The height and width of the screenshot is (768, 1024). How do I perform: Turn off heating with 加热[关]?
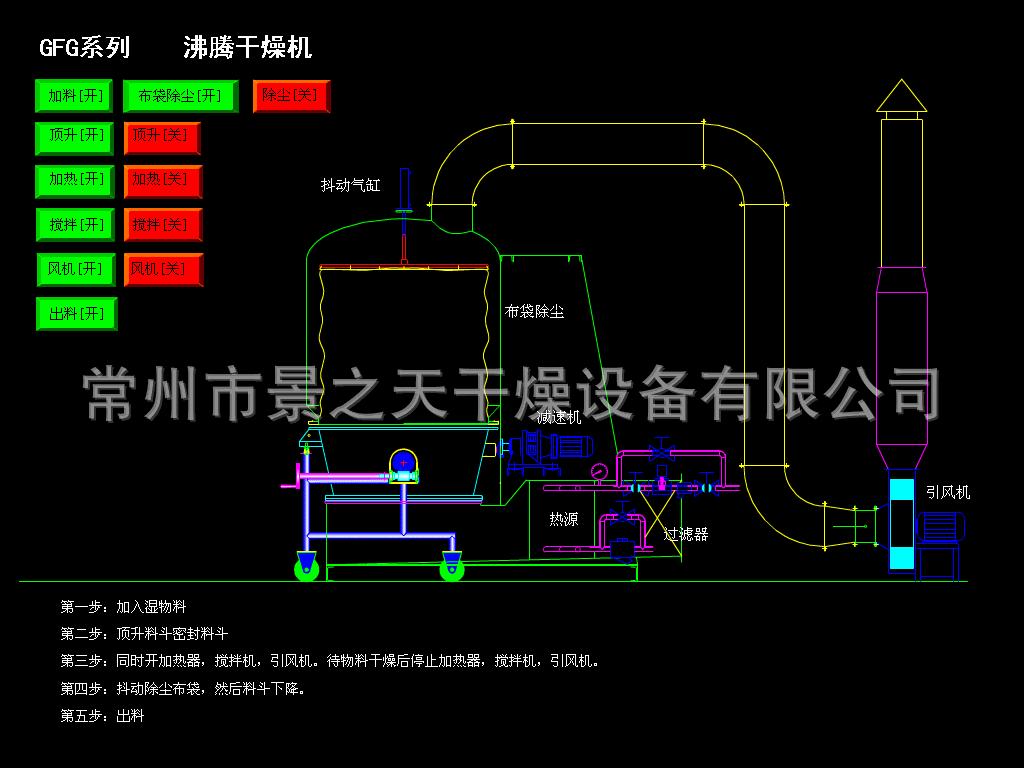(163, 181)
